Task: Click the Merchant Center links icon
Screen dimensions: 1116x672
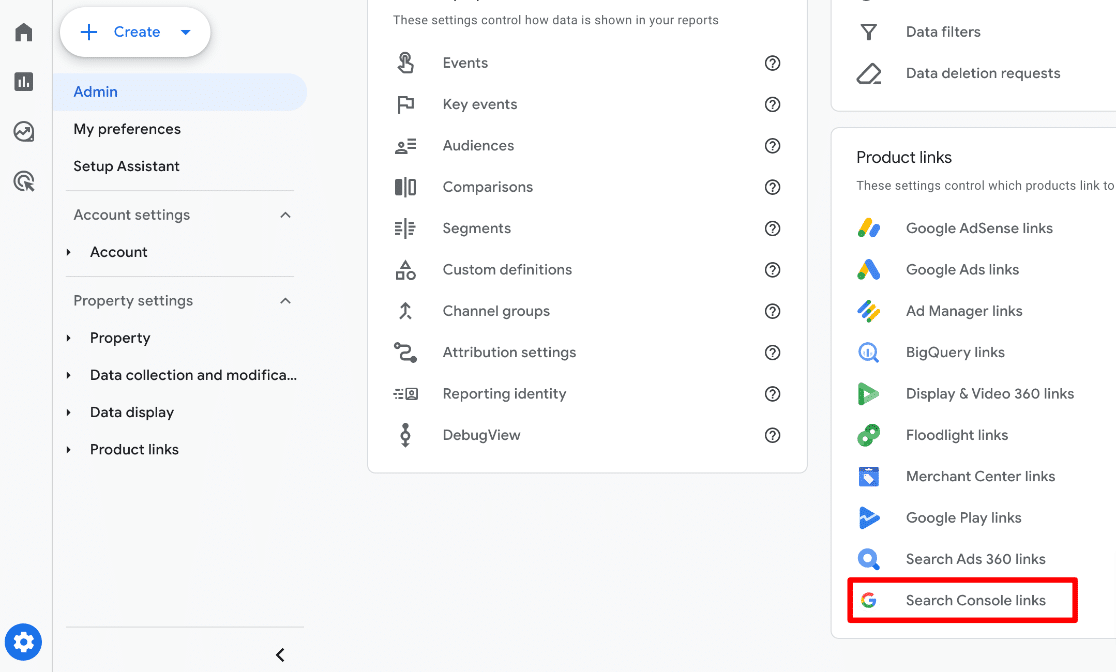Action: 869,476
